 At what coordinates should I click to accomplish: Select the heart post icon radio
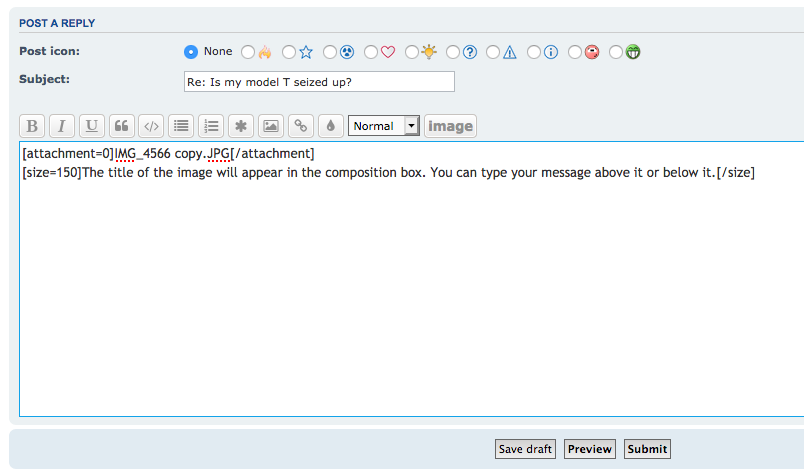[371, 52]
